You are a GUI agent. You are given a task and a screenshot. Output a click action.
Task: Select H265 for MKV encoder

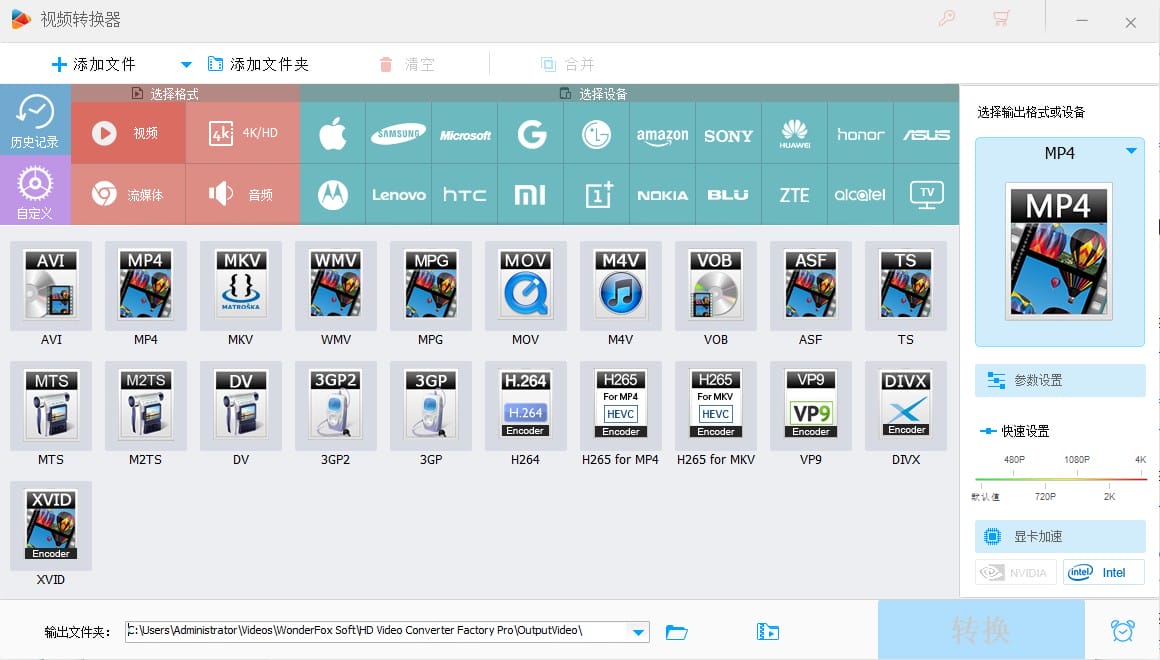(715, 405)
